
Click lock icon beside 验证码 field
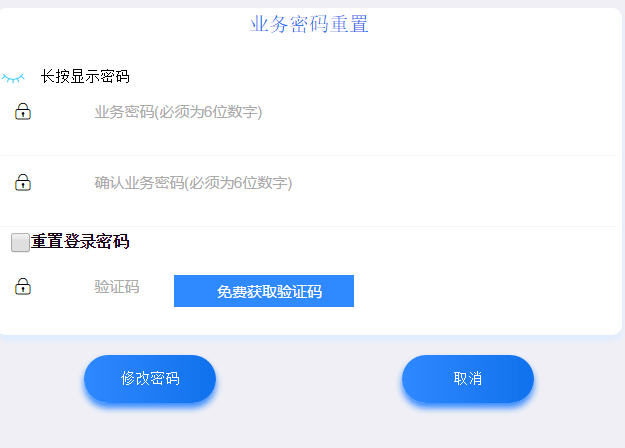(x=23, y=288)
